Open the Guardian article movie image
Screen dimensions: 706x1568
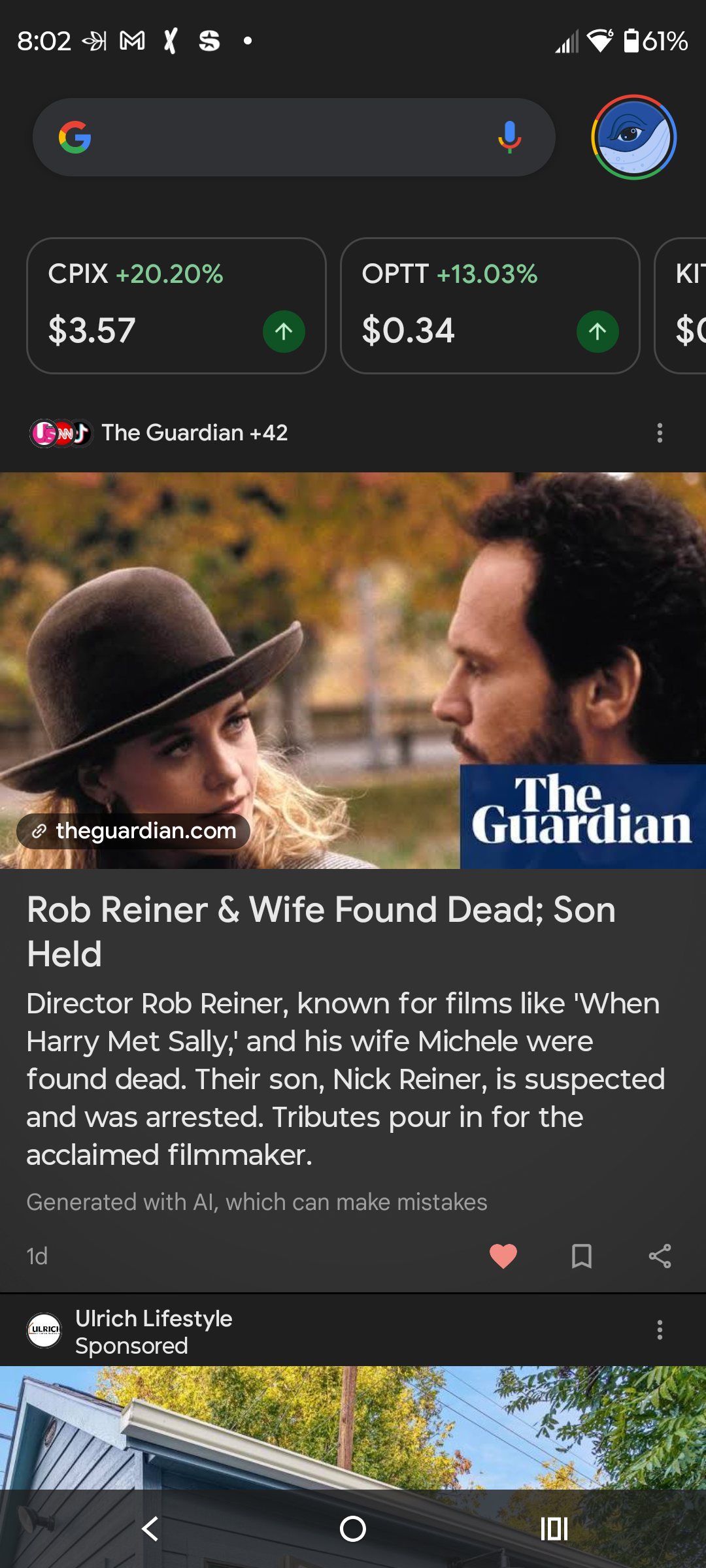(x=353, y=670)
